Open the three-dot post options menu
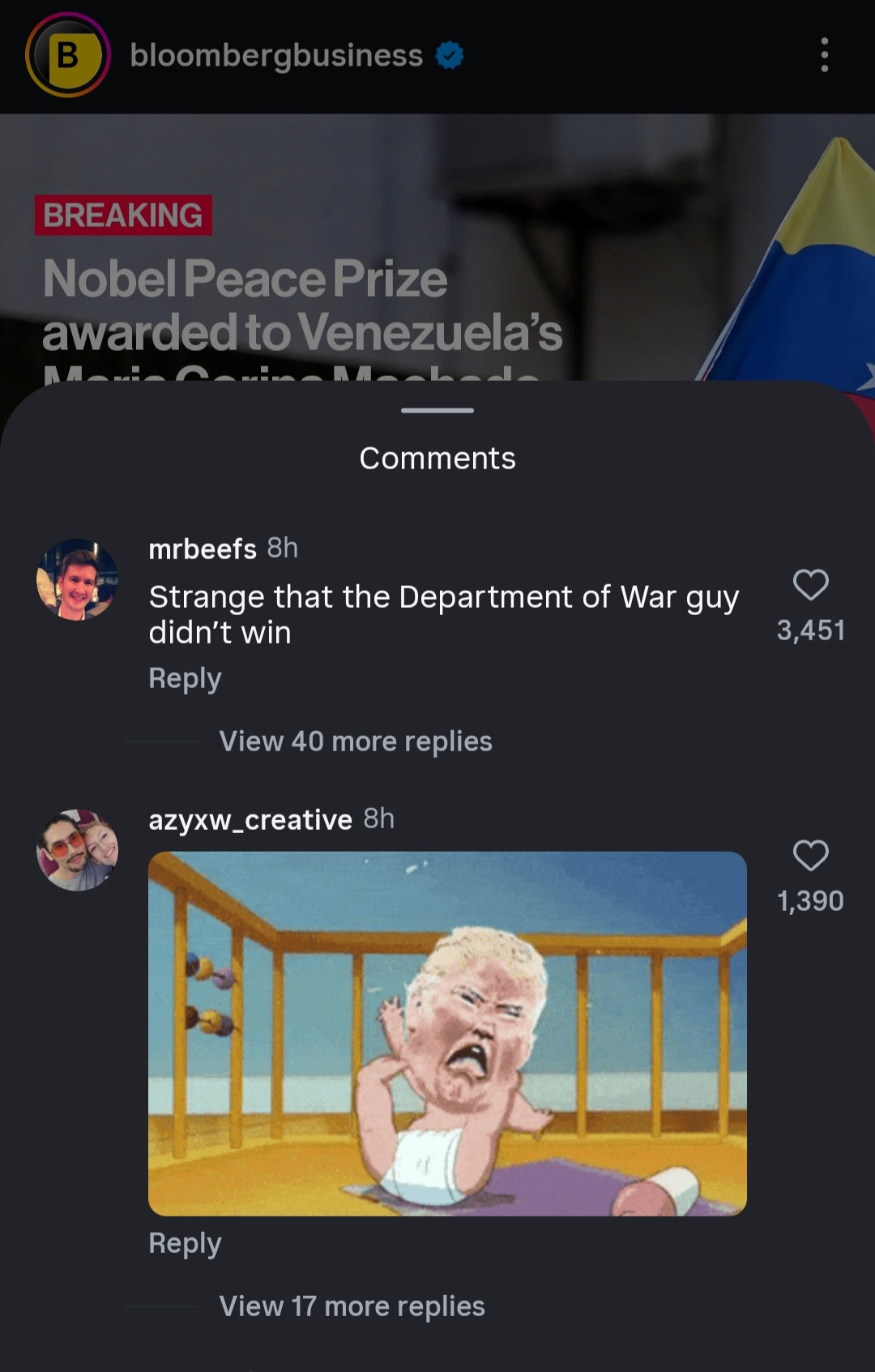The height and width of the screenshot is (1372, 875). tap(824, 55)
